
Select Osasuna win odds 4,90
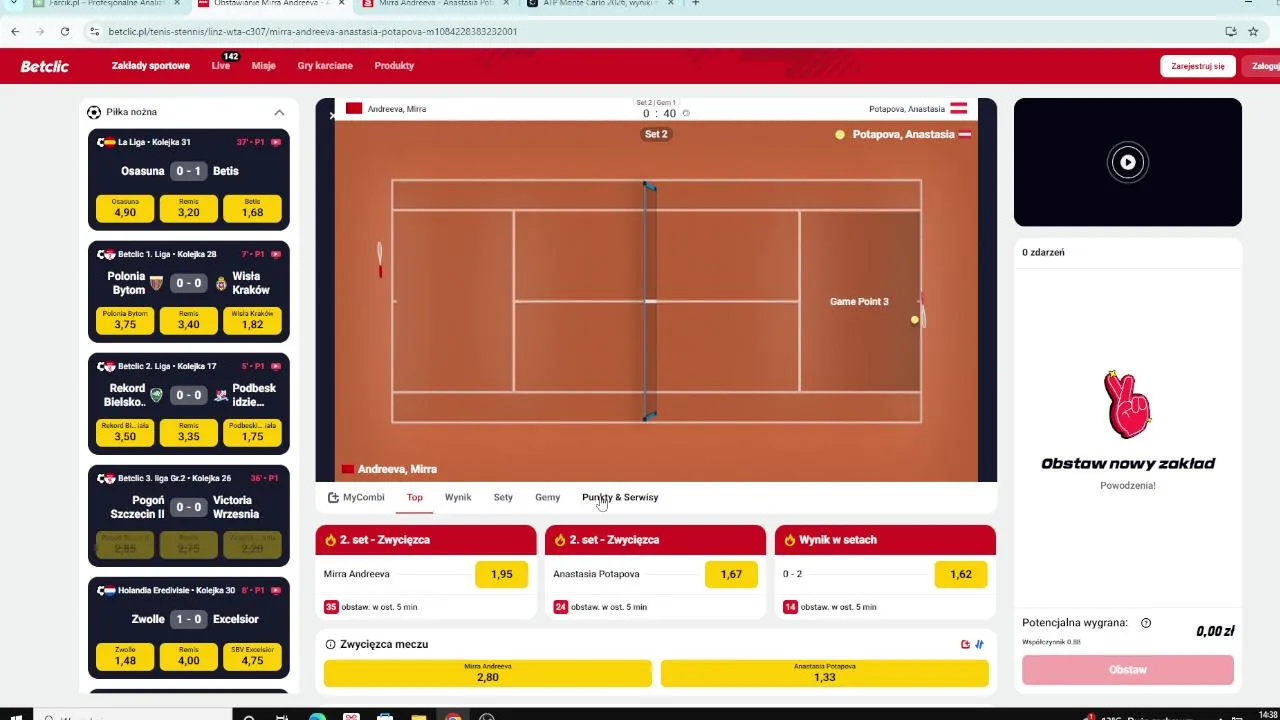point(125,208)
